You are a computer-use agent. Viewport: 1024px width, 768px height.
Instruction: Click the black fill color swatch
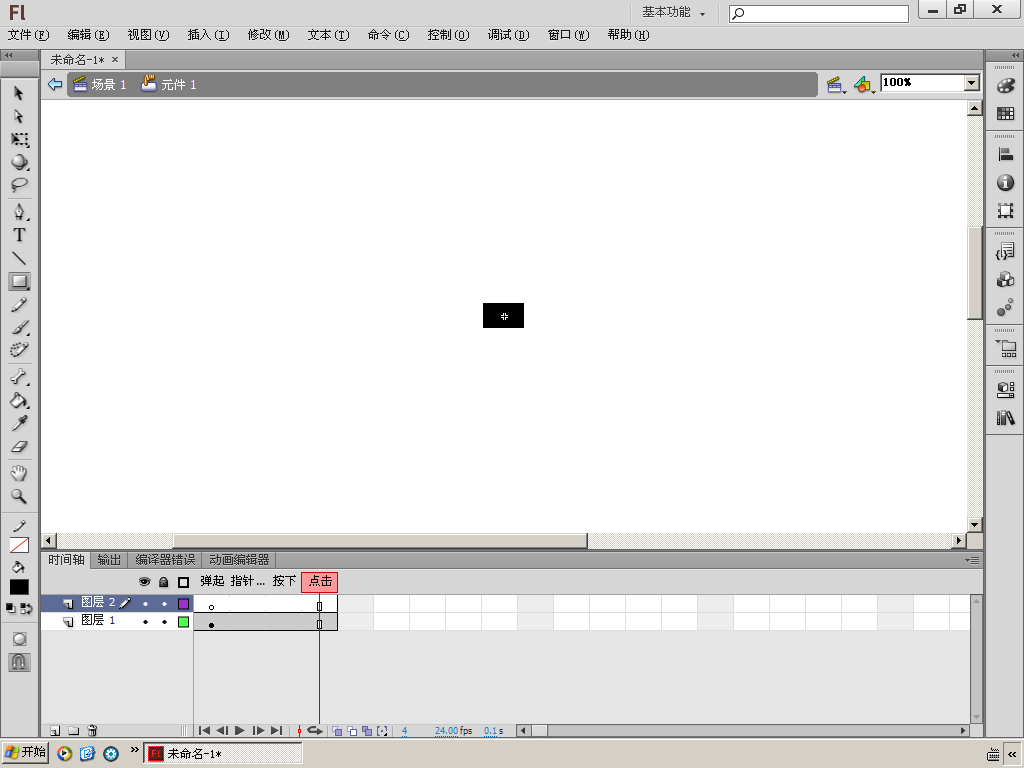[x=19, y=587]
